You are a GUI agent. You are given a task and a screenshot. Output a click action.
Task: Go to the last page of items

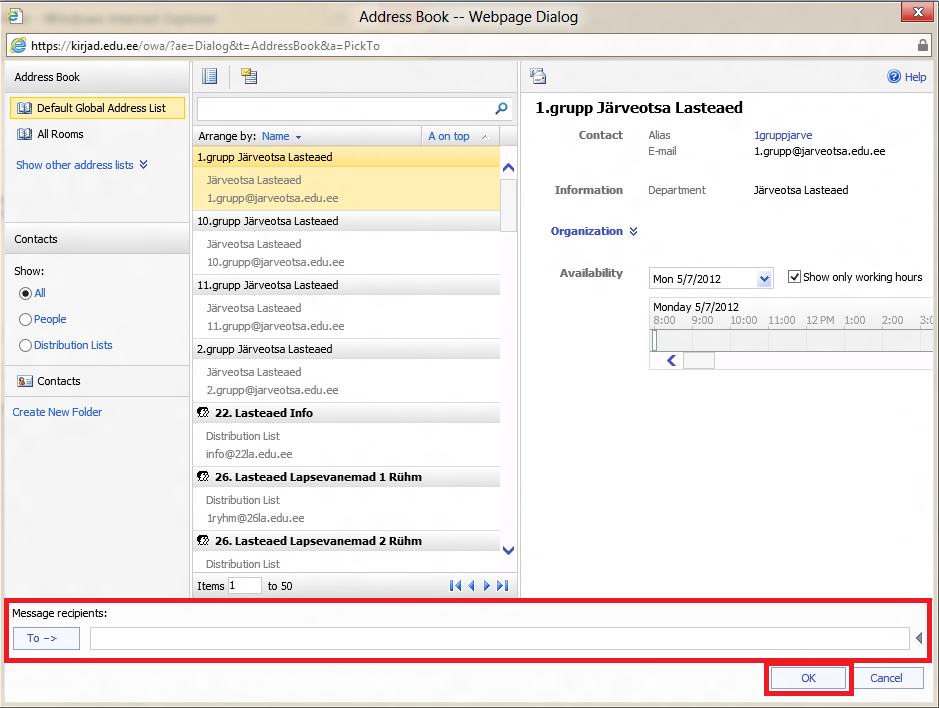502,586
